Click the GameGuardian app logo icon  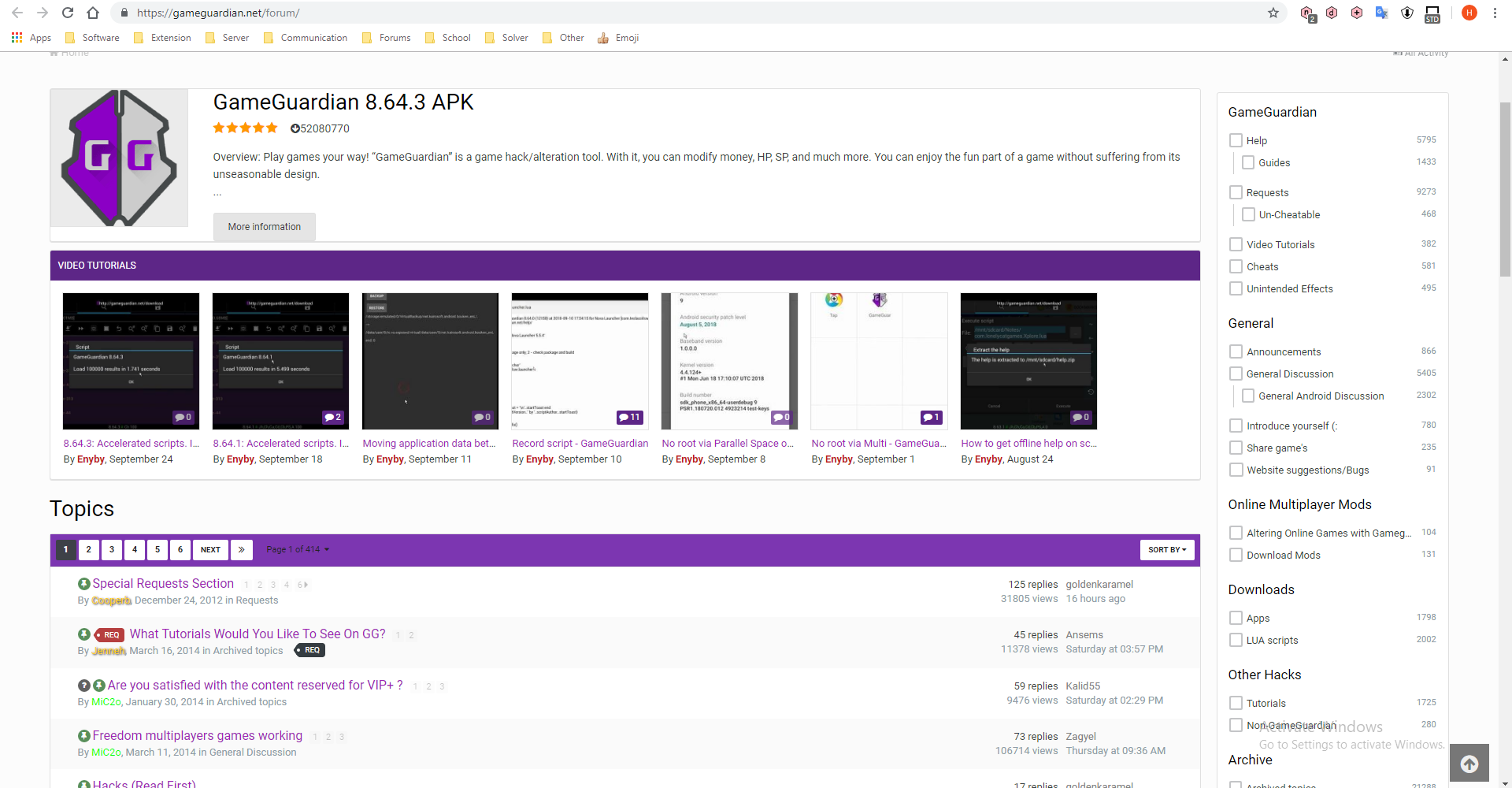[x=119, y=158]
